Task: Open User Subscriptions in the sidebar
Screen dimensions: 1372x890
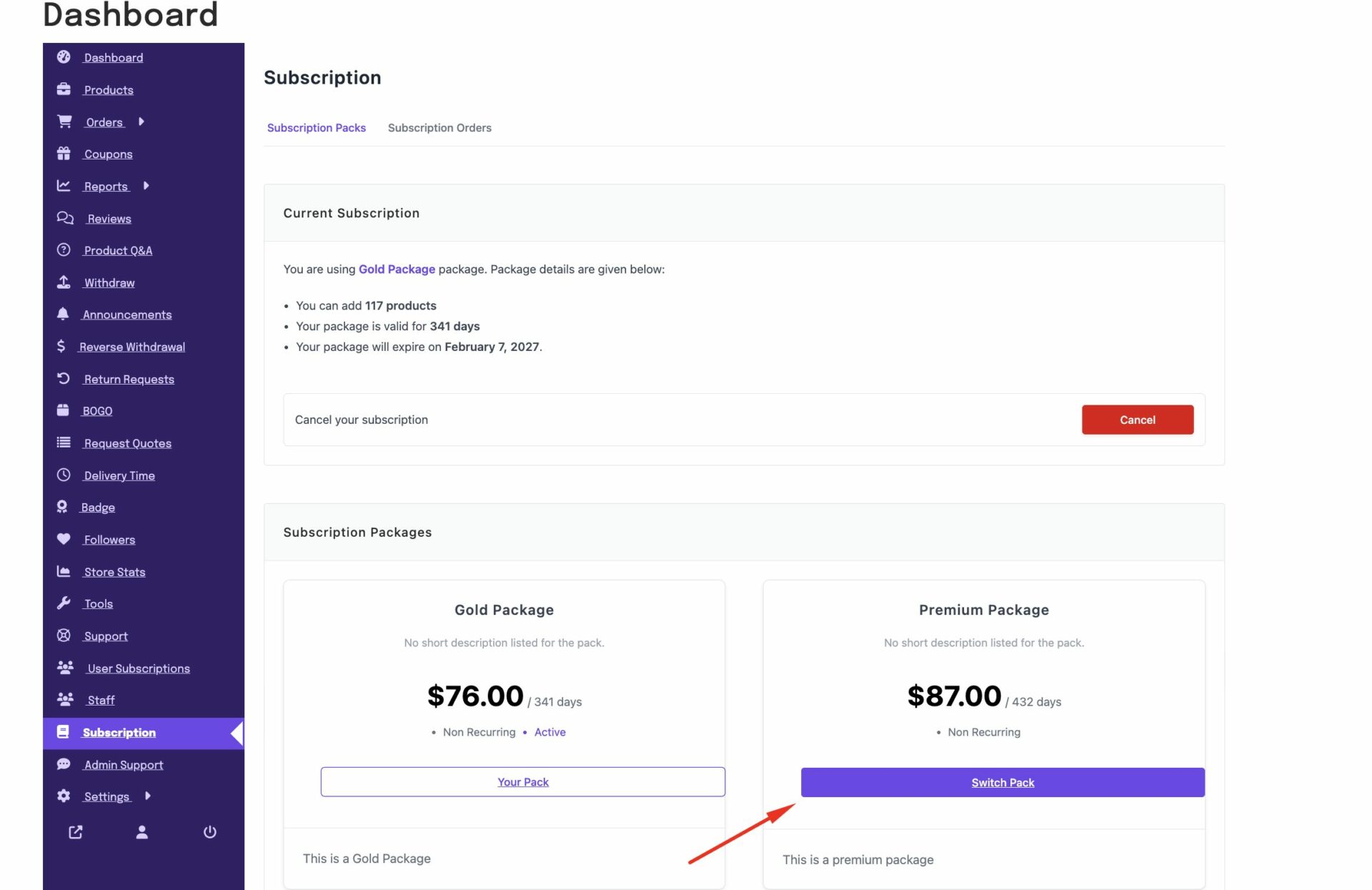Action: (x=139, y=668)
